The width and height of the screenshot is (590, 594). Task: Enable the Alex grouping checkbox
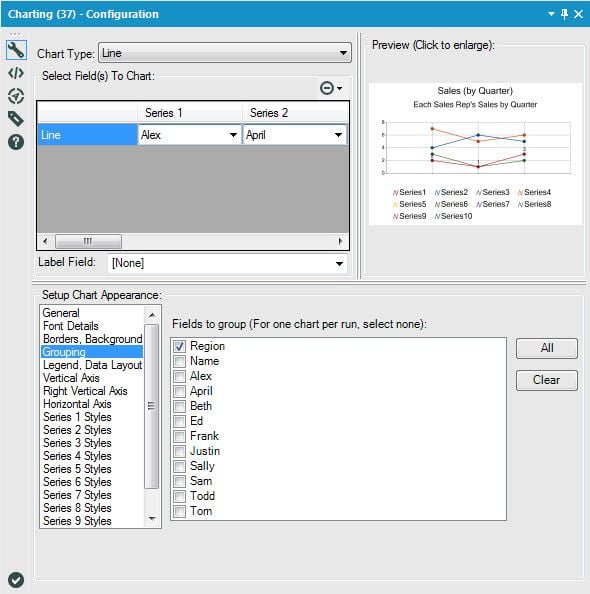[179, 376]
